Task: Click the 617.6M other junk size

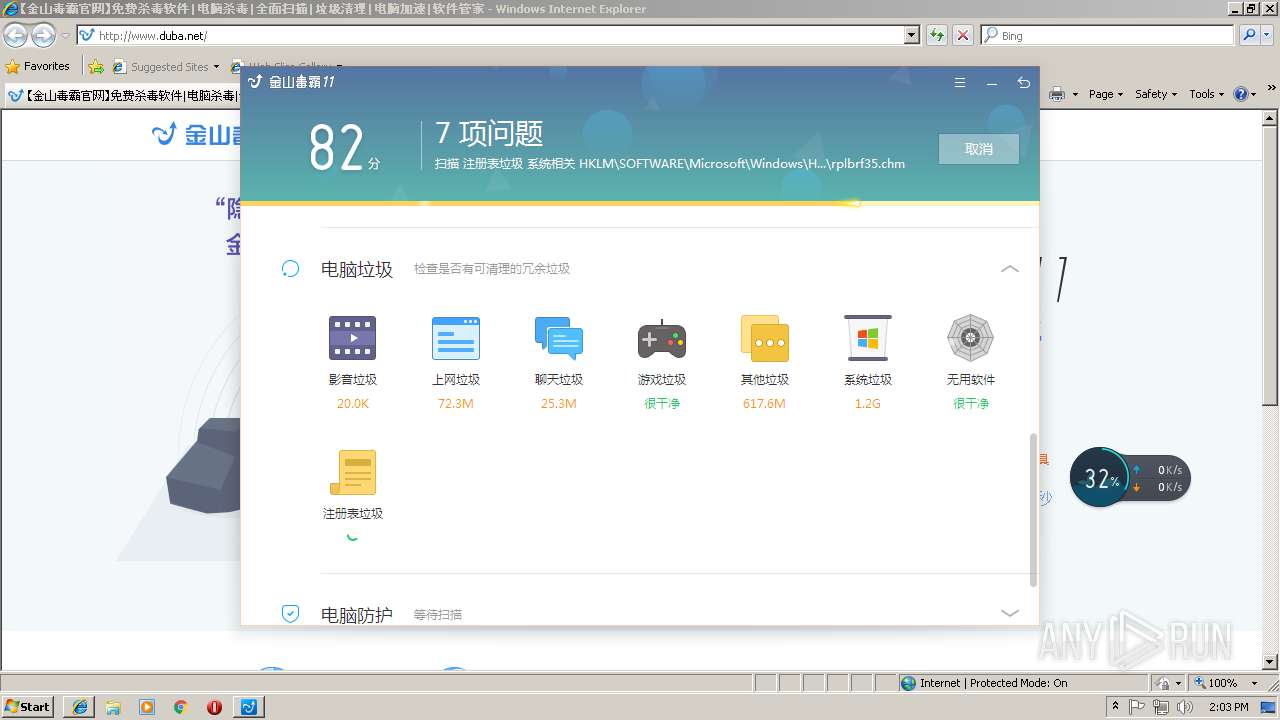Action: pos(764,404)
